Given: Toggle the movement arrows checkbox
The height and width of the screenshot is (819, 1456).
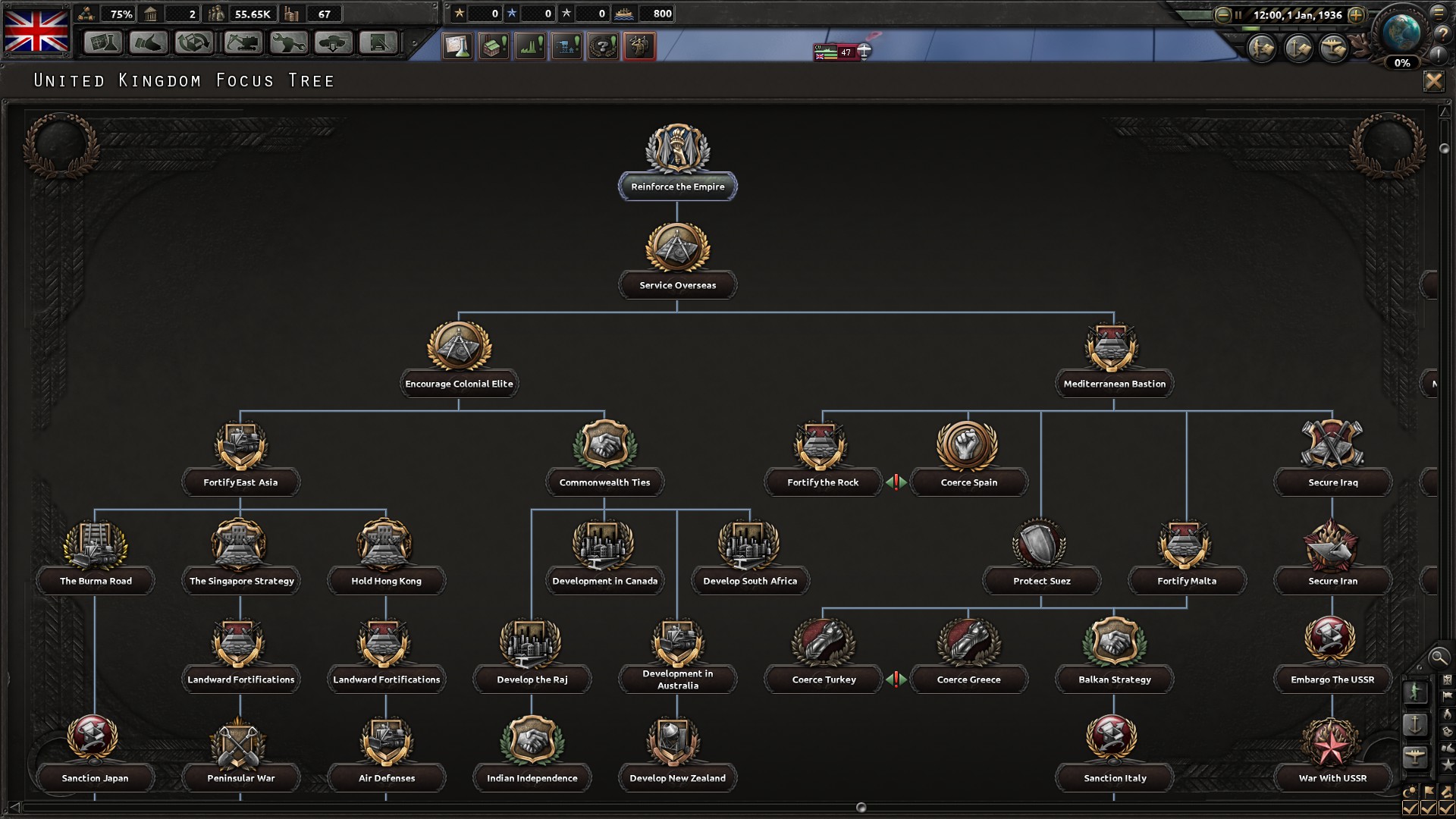Looking at the screenshot, I should pyautogui.click(x=1446, y=809).
